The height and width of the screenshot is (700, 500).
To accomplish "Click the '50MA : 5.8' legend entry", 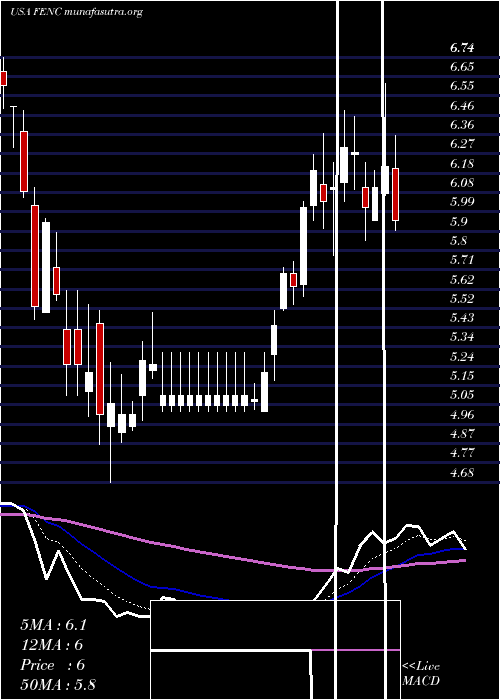I will pos(58,685).
